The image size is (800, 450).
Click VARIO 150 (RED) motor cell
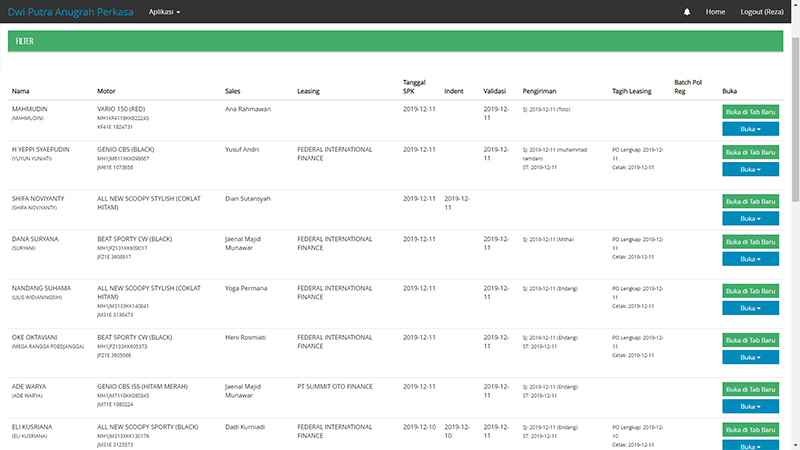click(x=121, y=109)
